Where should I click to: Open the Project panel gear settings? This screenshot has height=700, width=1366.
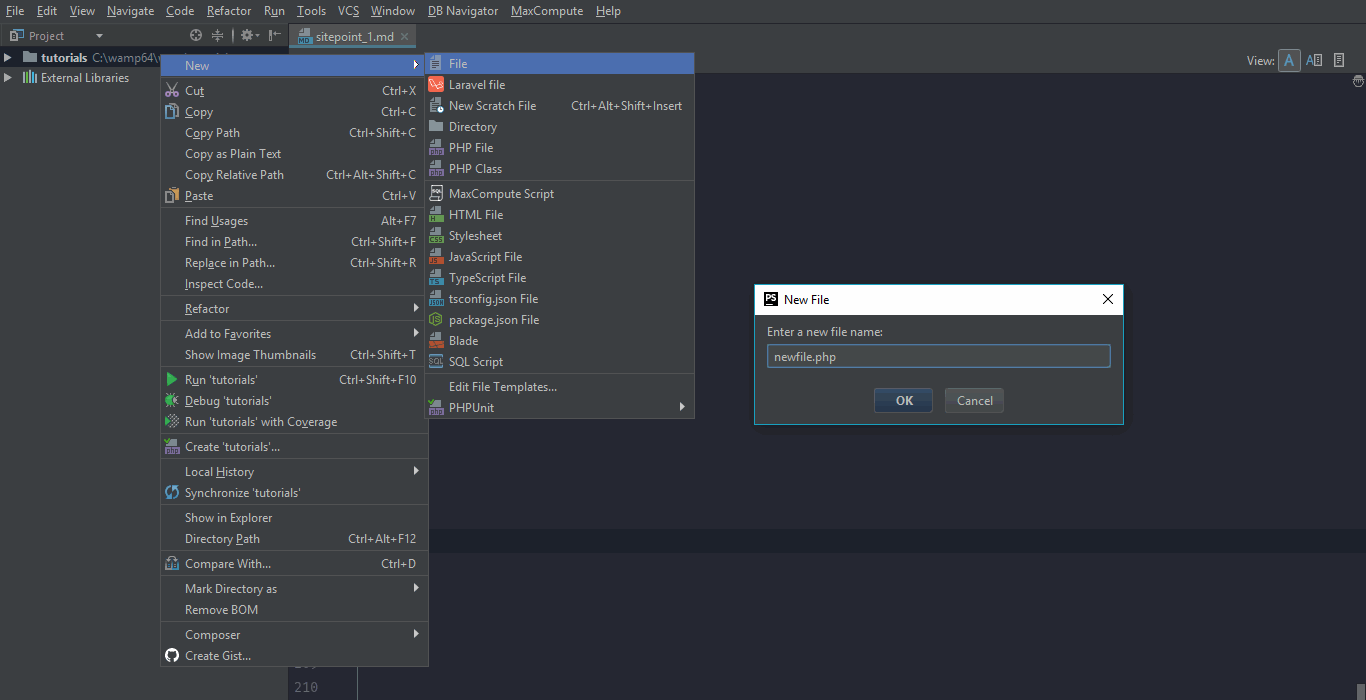click(x=248, y=35)
